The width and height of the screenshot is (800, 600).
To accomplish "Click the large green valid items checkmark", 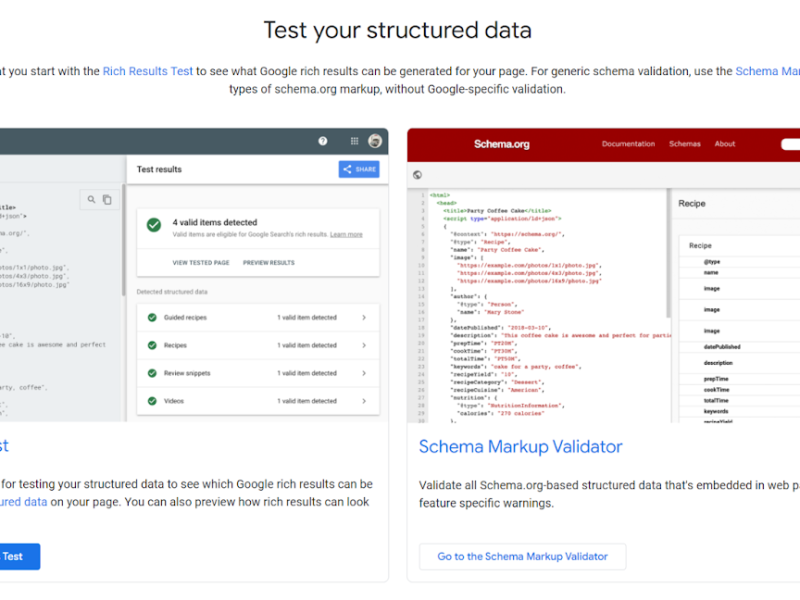I will [153, 225].
